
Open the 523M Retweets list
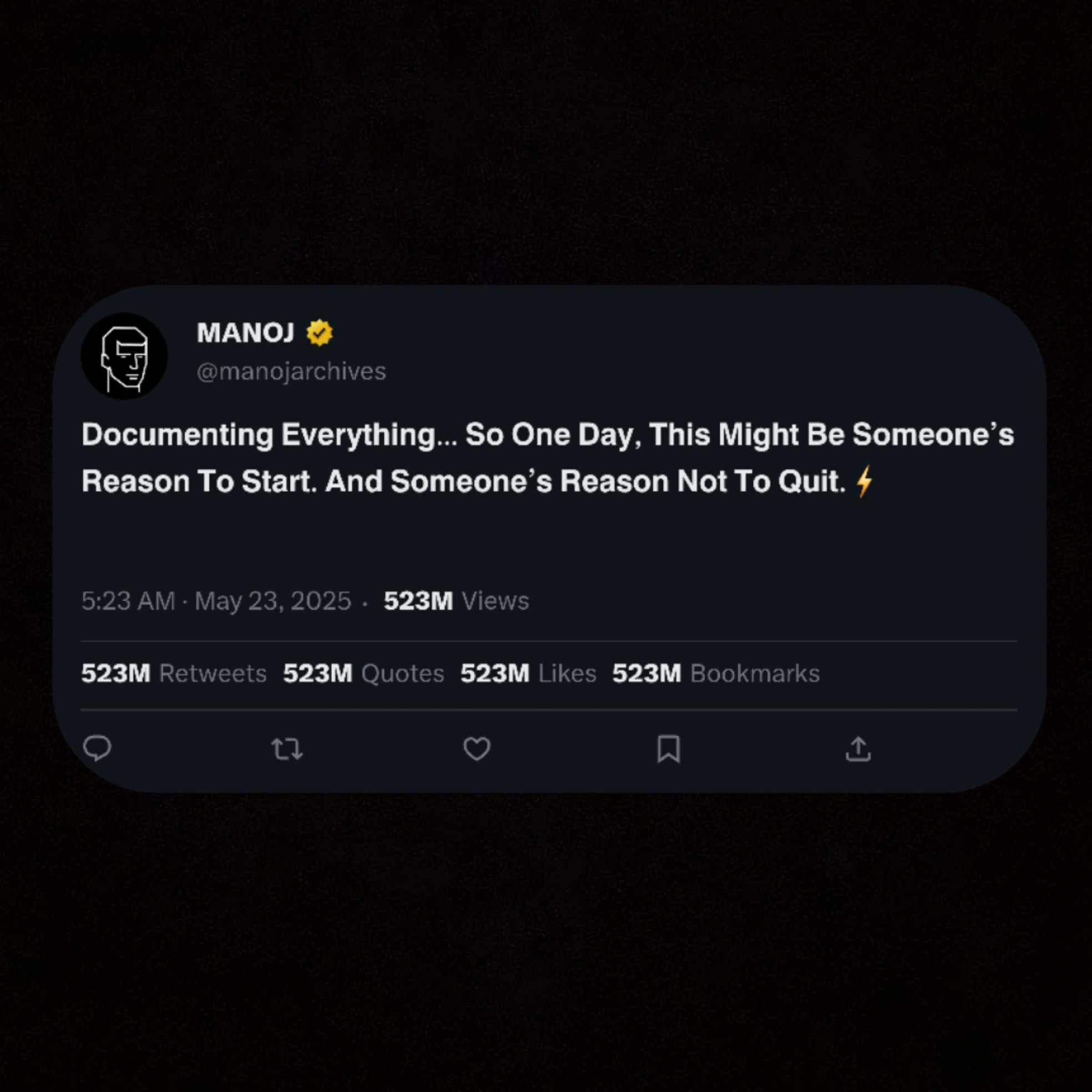[174, 673]
